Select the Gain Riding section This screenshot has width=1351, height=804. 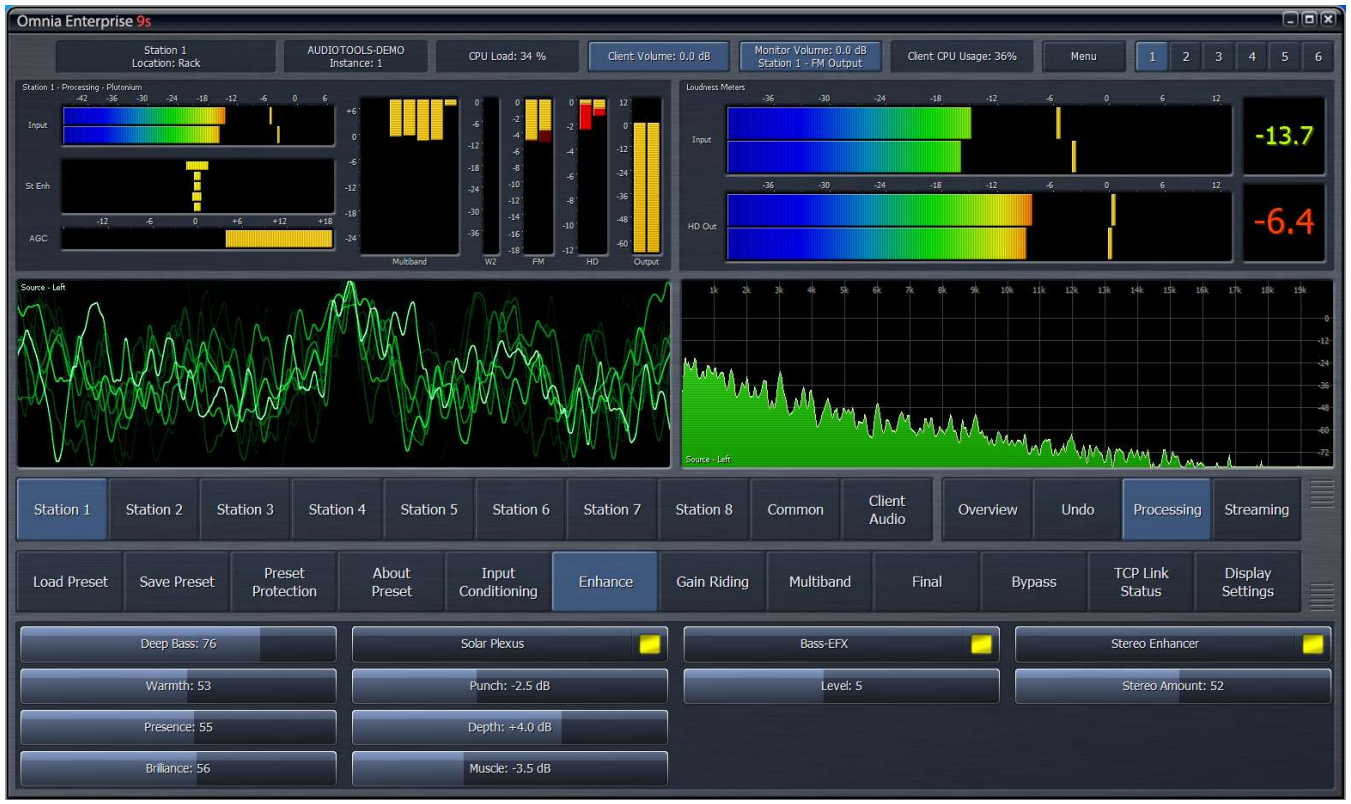(x=713, y=581)
